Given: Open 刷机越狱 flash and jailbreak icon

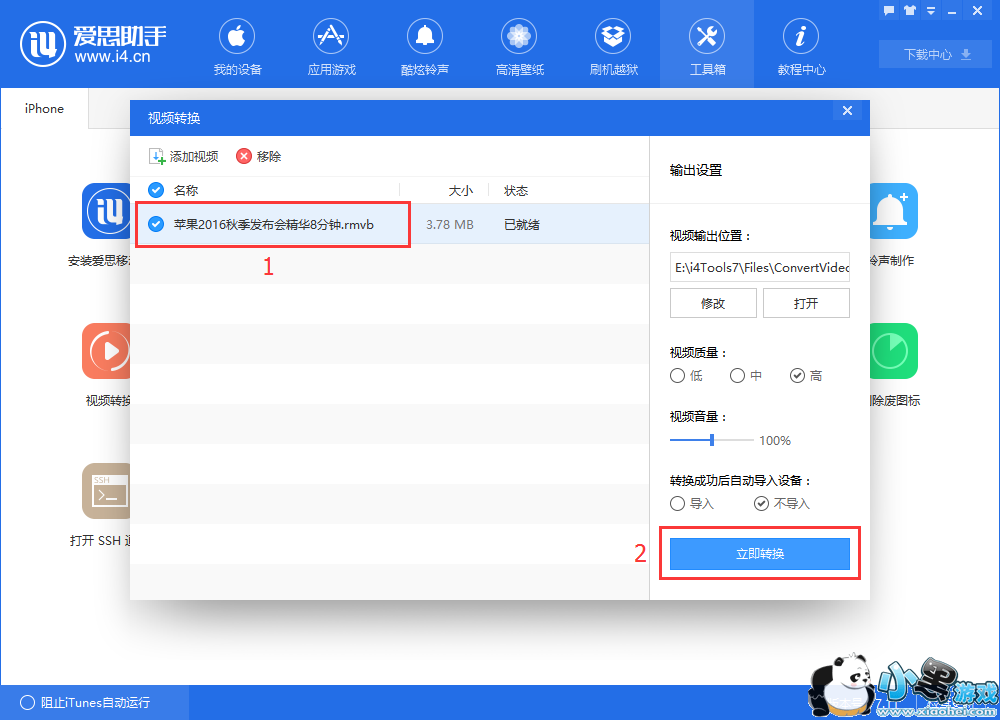Looking at the screenshot, I should tap(613, 38).
